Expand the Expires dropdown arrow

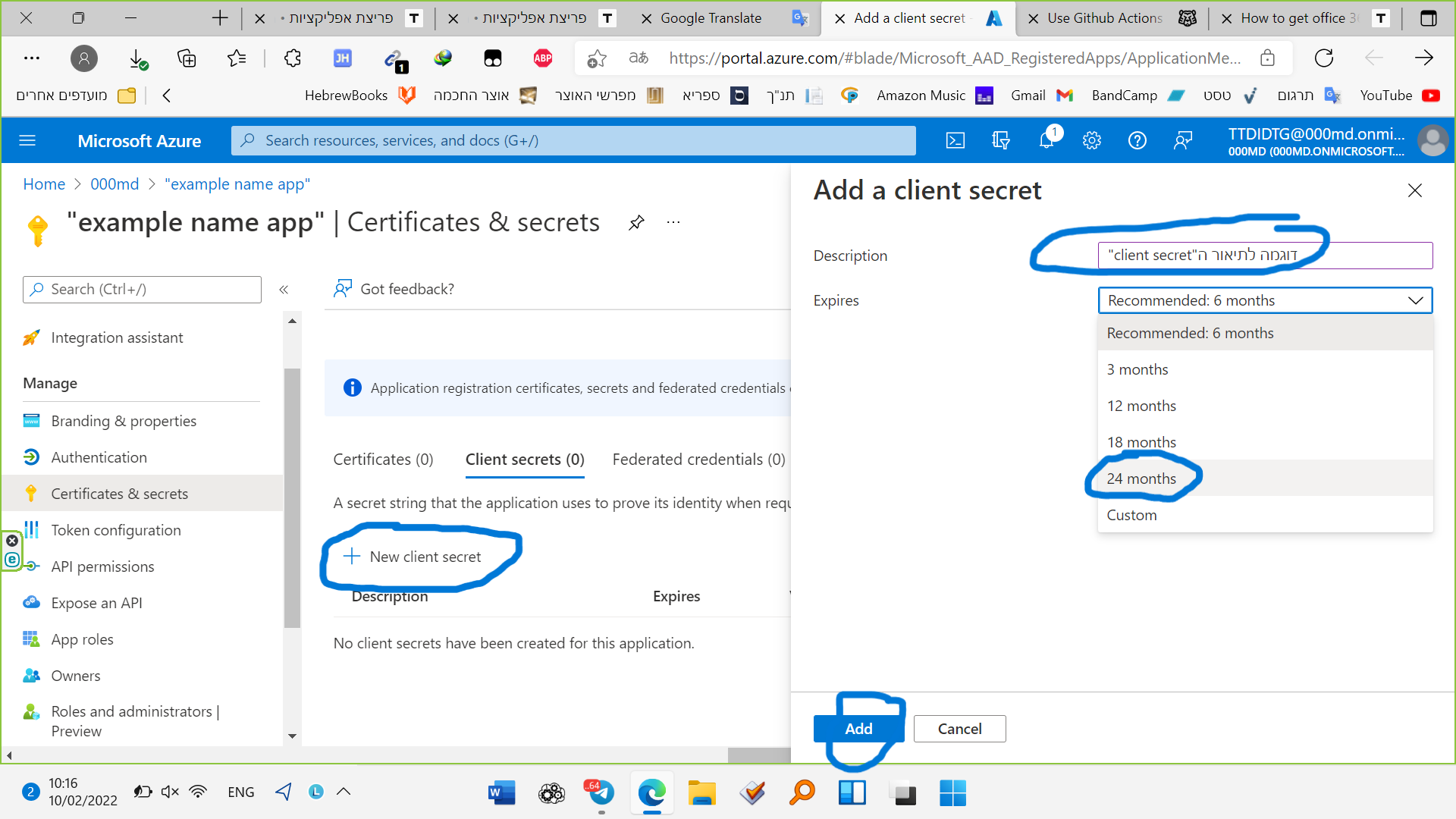tap(1415, 300)
